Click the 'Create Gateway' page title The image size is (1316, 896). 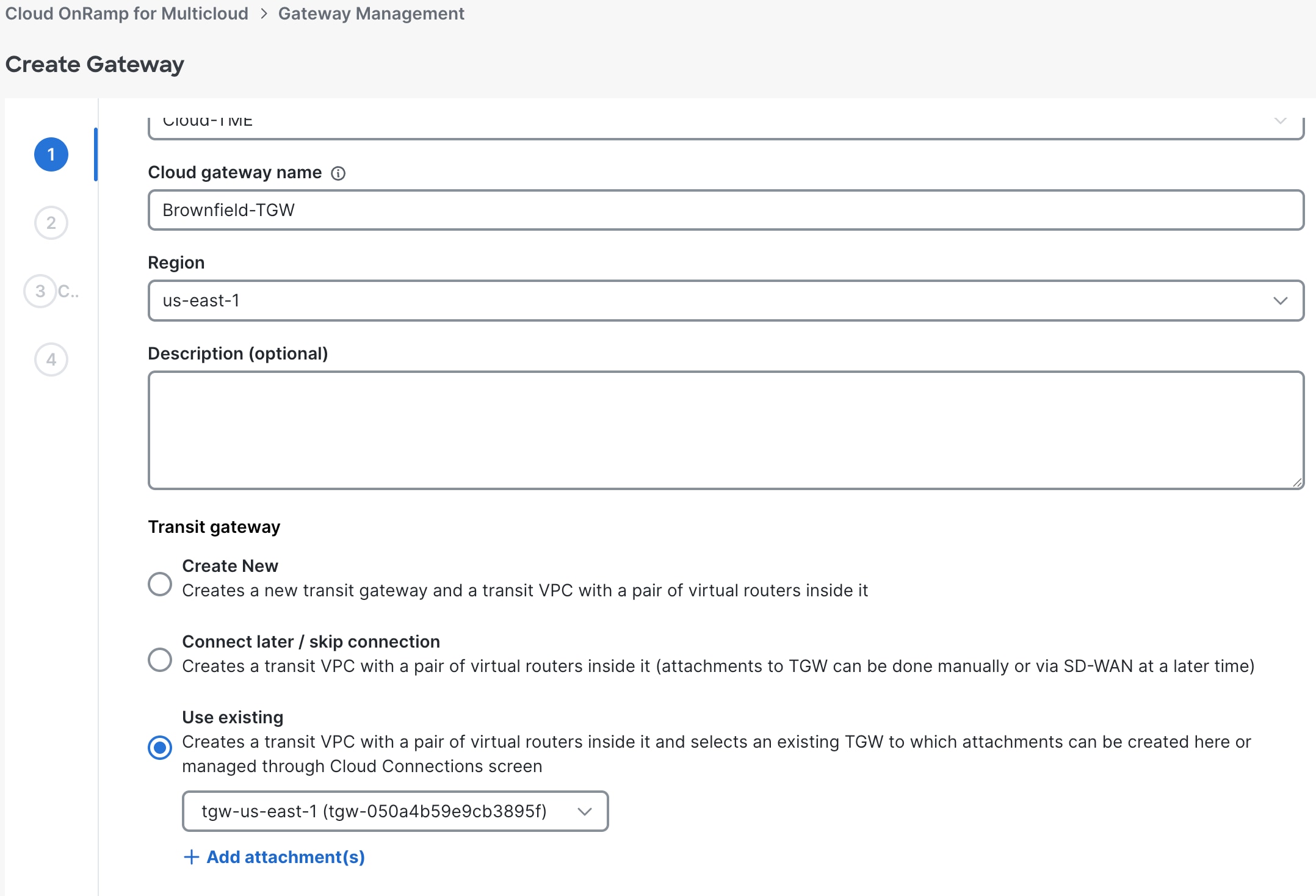pos(95,64)
